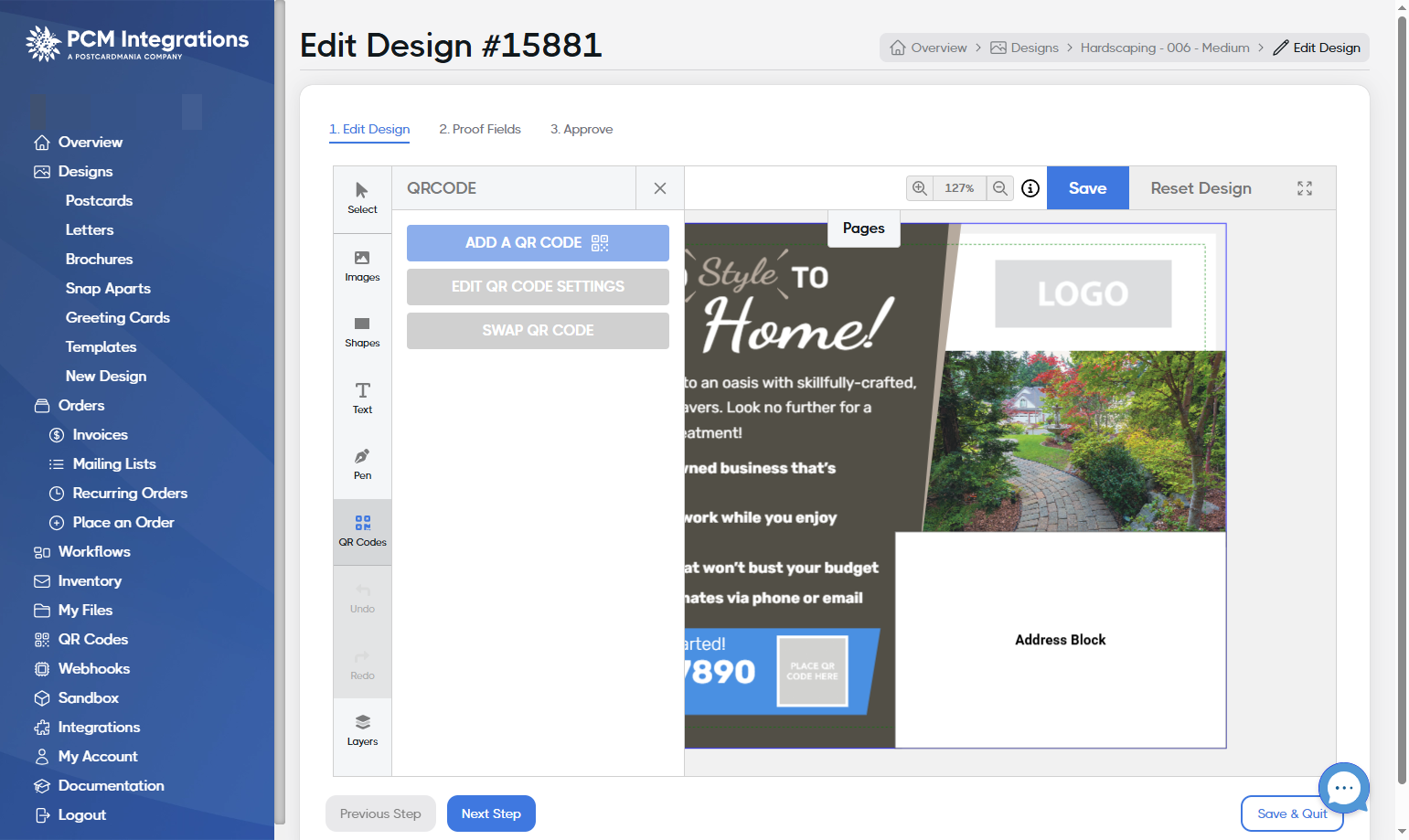The width and height of the screenshot is (1409, 840).
Task: Click the info circle icon
Action: pyautogui.click(x=1030, y=188)
